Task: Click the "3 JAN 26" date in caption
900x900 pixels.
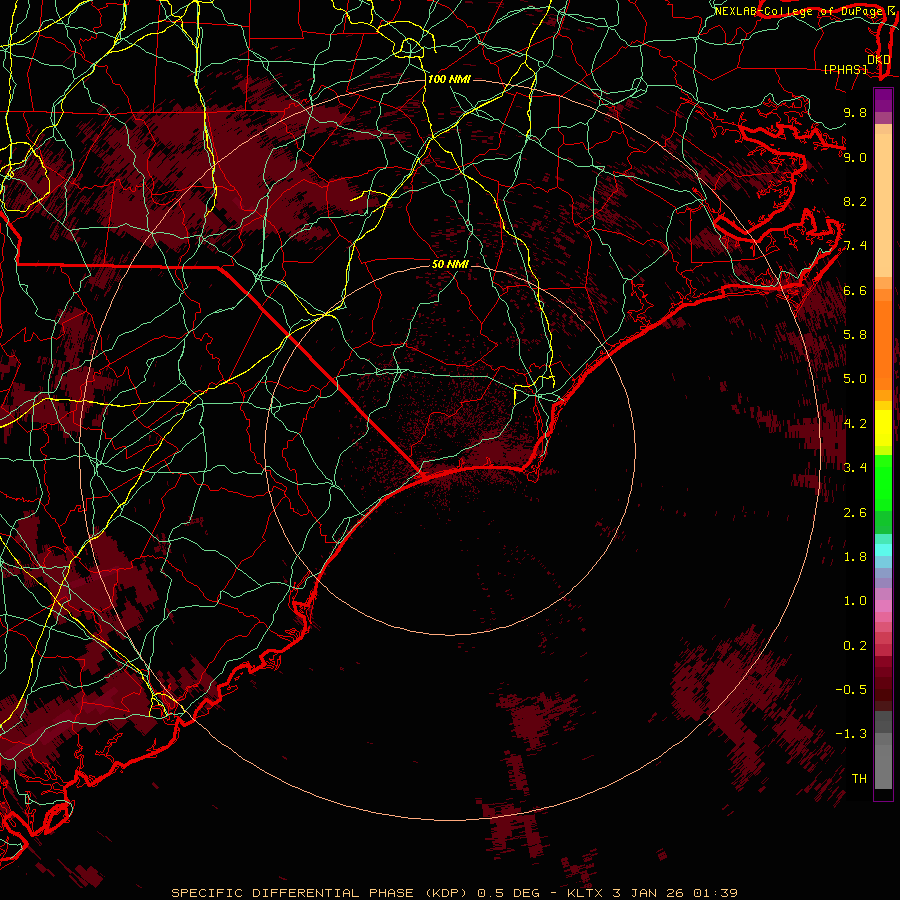Action: pos(646,893)
